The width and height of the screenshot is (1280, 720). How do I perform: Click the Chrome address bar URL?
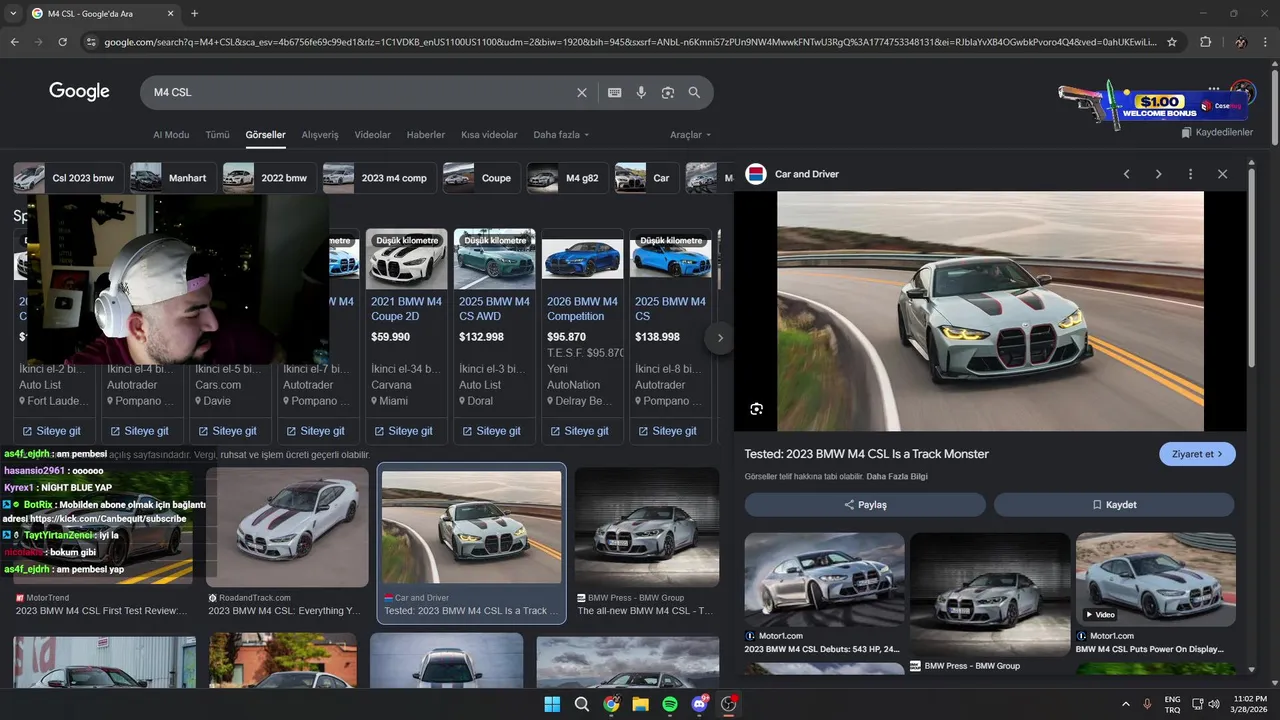[x=630, y=42]
